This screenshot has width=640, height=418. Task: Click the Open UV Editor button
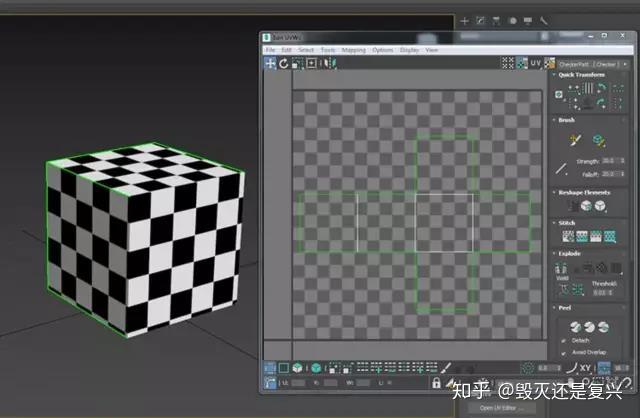click(x=498, y=408)
